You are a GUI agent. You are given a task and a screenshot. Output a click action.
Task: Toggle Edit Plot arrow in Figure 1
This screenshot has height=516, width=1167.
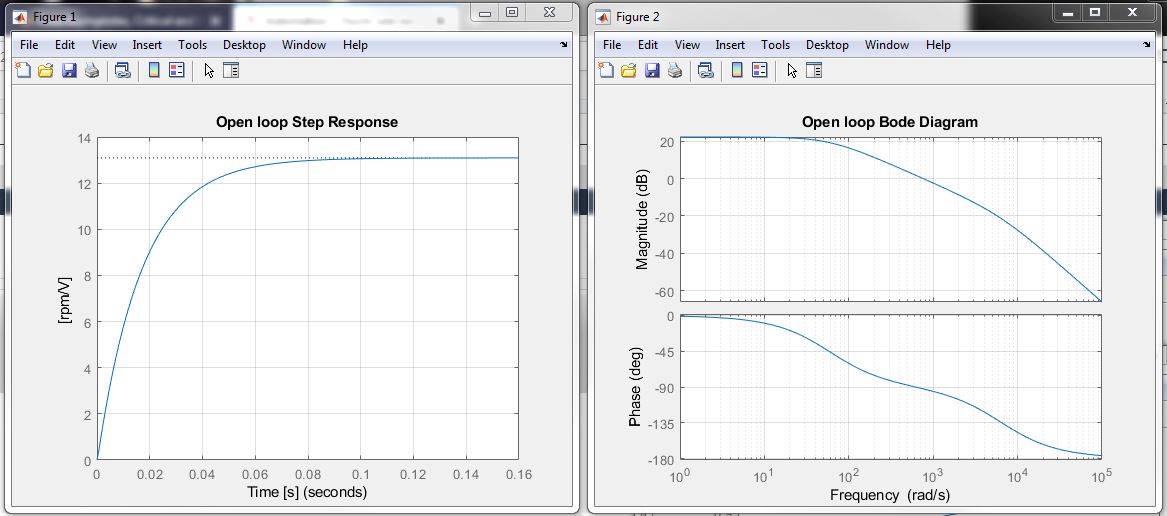click(x=209, y=71)
